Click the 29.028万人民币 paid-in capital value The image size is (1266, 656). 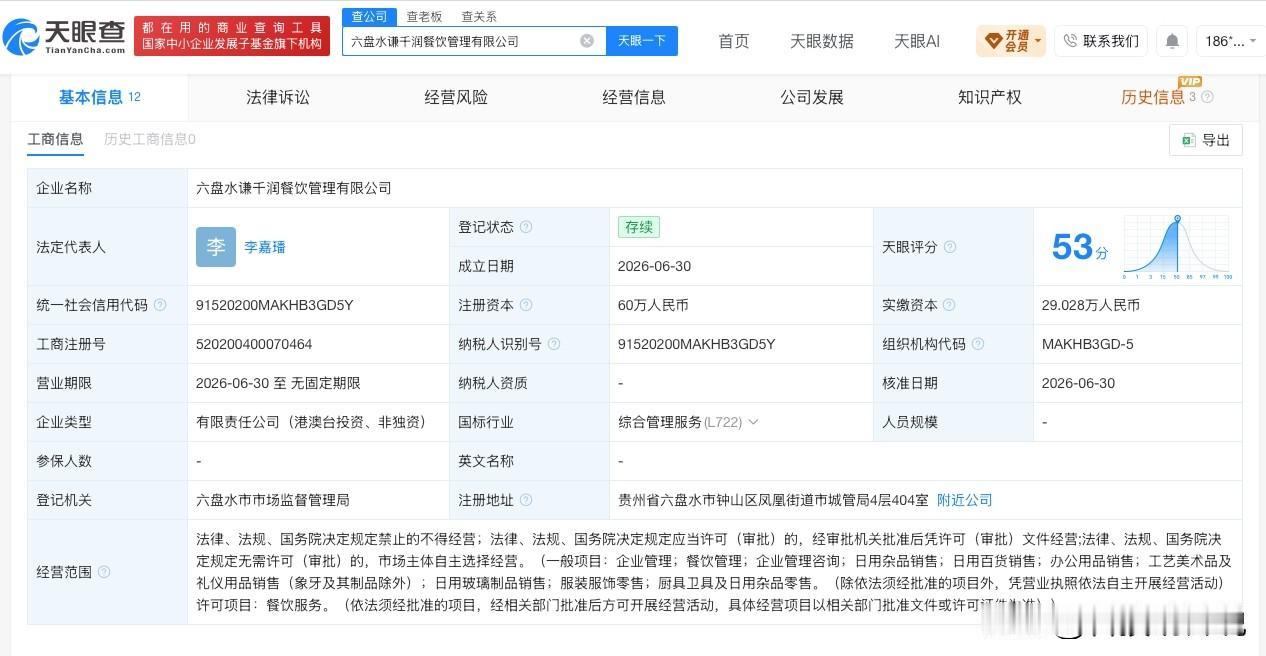click(x=1091, y=305)
